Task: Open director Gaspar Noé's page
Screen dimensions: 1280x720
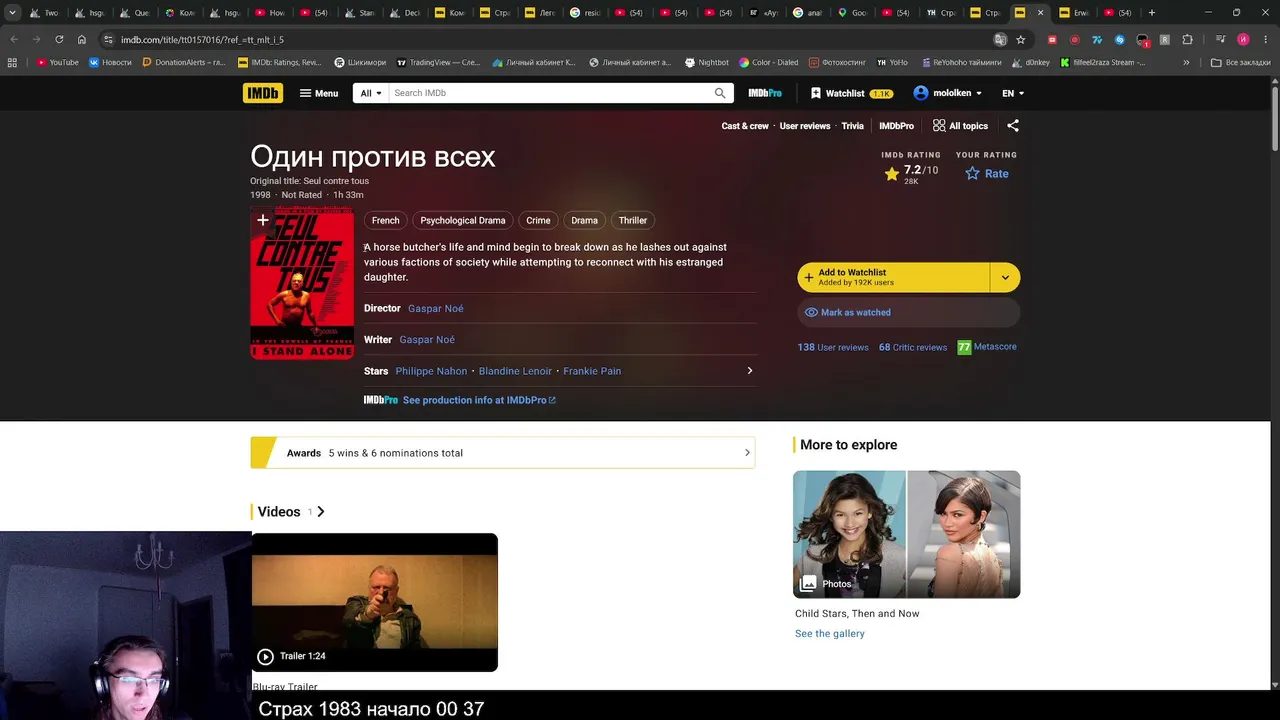Action: pyautogui.click(x=435, y=309)
